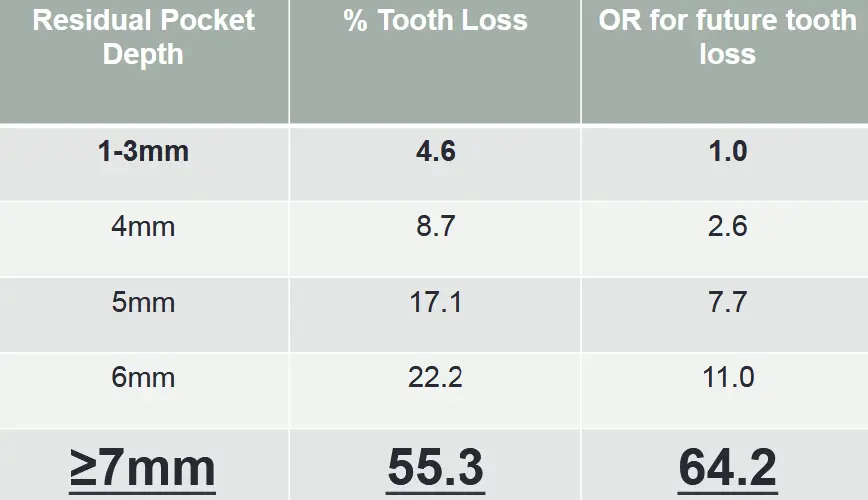Click the 6mm pocket depth cell
Image resolution: width=868 pixels, height=500 pixels.
(x=143, y=377)
